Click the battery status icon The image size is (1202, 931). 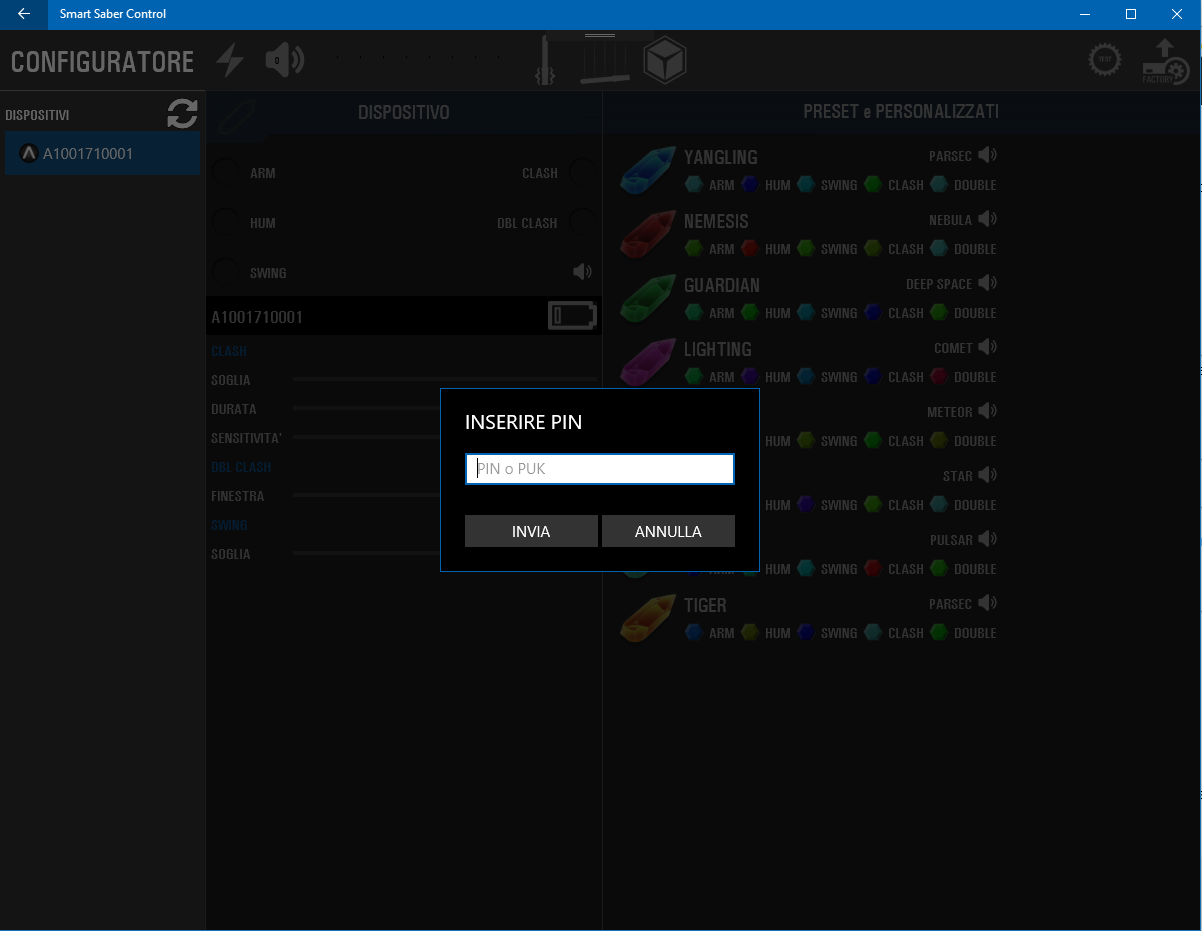pos(572,316)
